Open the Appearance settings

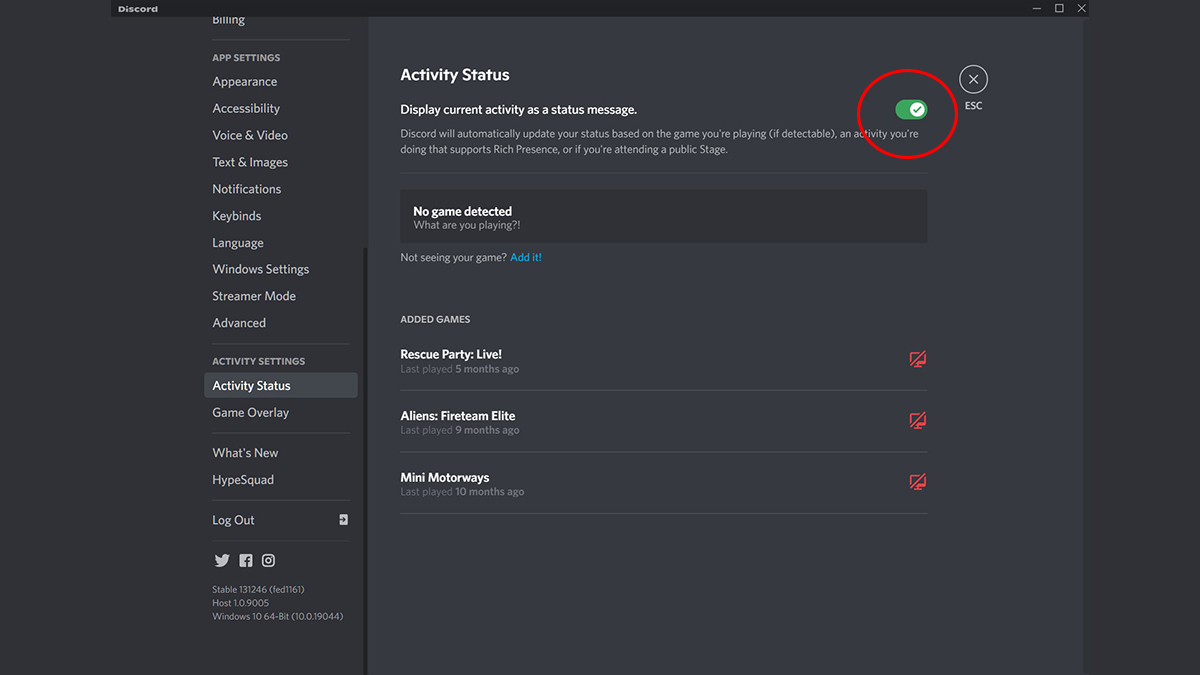(x=245, y=82)
